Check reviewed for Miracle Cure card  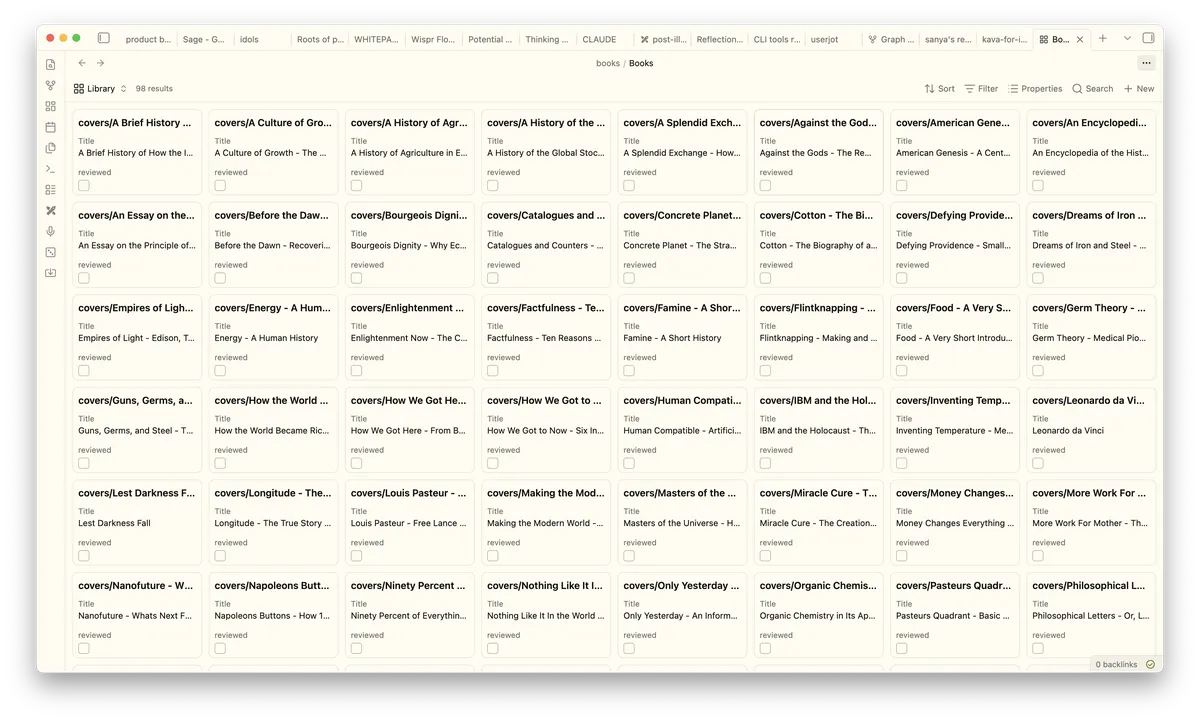coord(765,555)
